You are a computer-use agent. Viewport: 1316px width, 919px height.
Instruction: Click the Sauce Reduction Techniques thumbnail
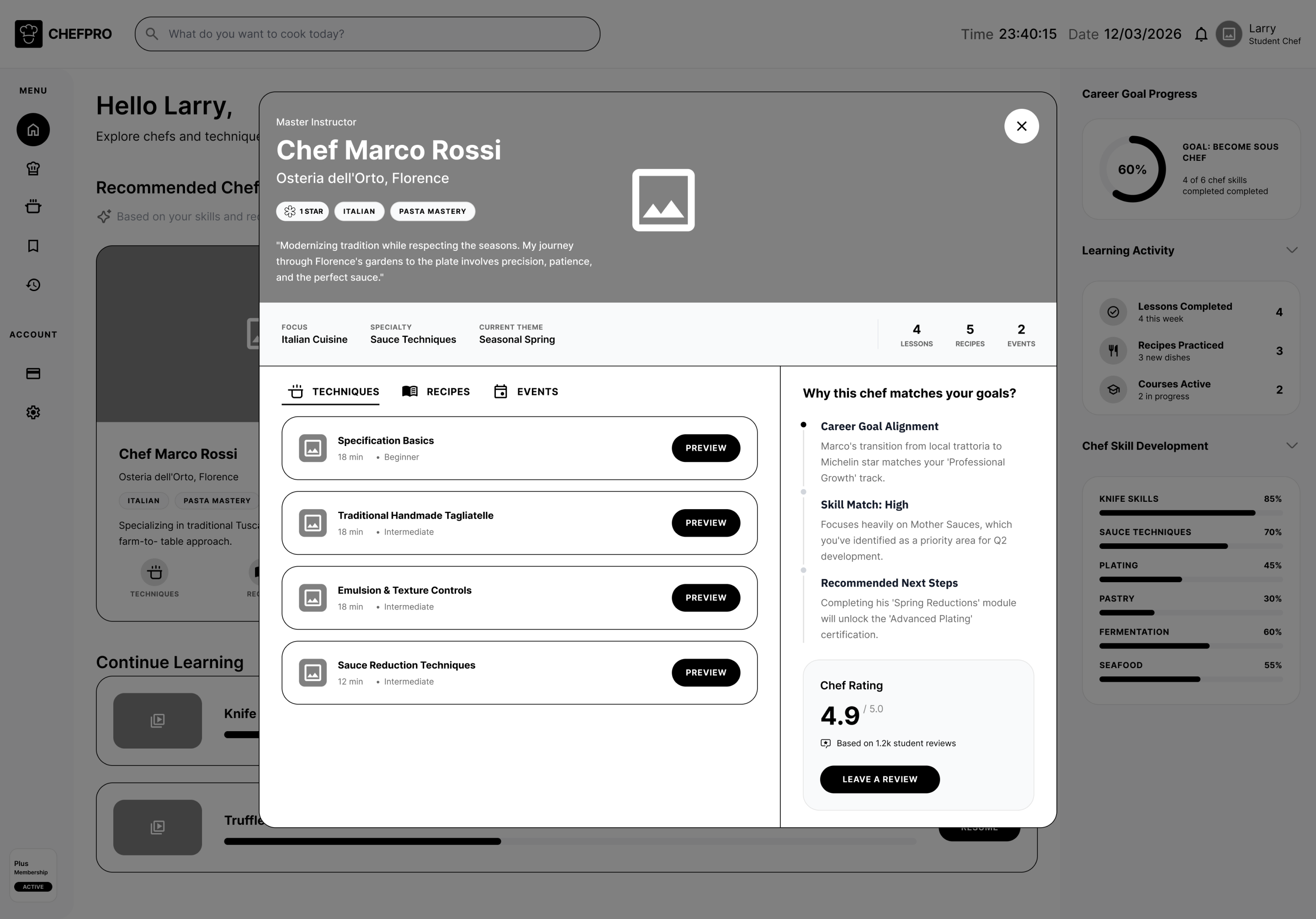[x=313, y=673]
